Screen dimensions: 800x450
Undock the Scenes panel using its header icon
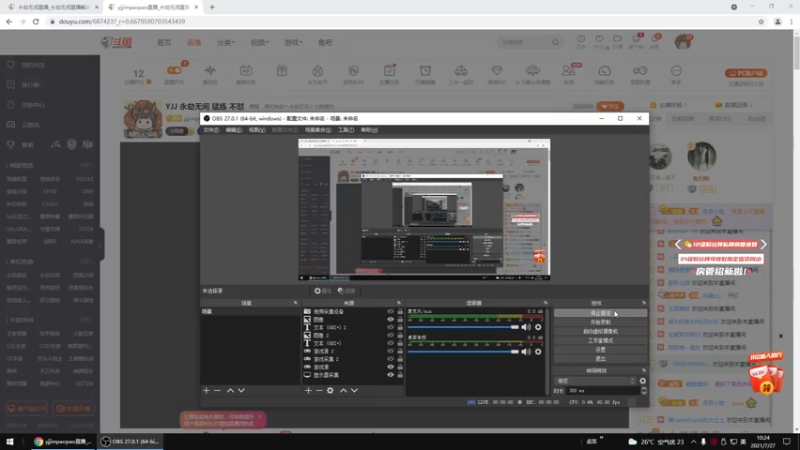(x=295, y=303)
